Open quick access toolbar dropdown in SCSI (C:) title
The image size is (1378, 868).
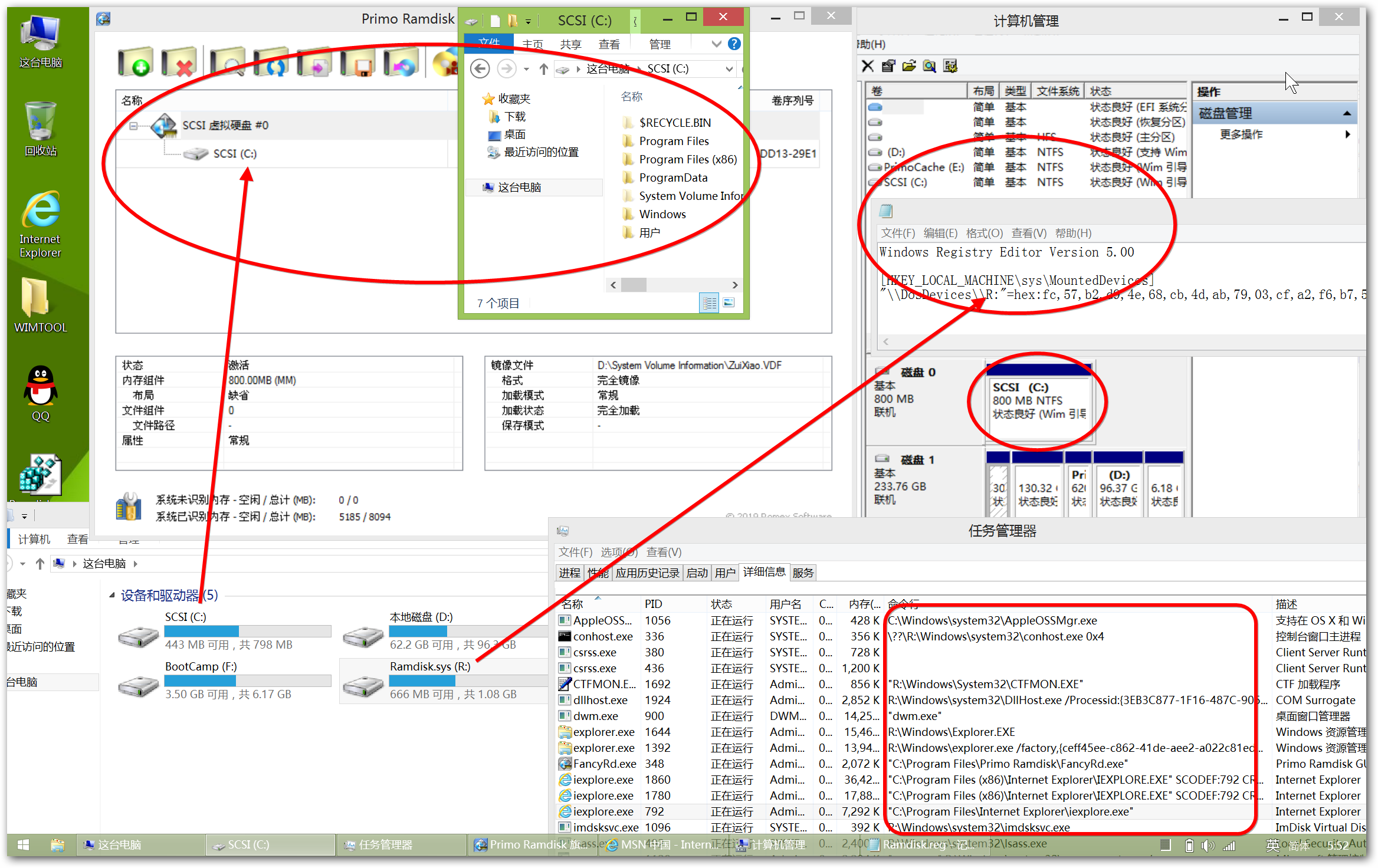coord(529,22)
